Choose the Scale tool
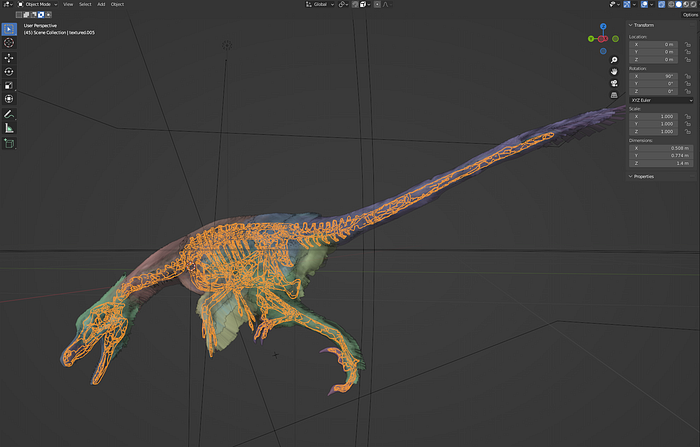The width and height of the screenshot is (700, 447). pos(9,85)
